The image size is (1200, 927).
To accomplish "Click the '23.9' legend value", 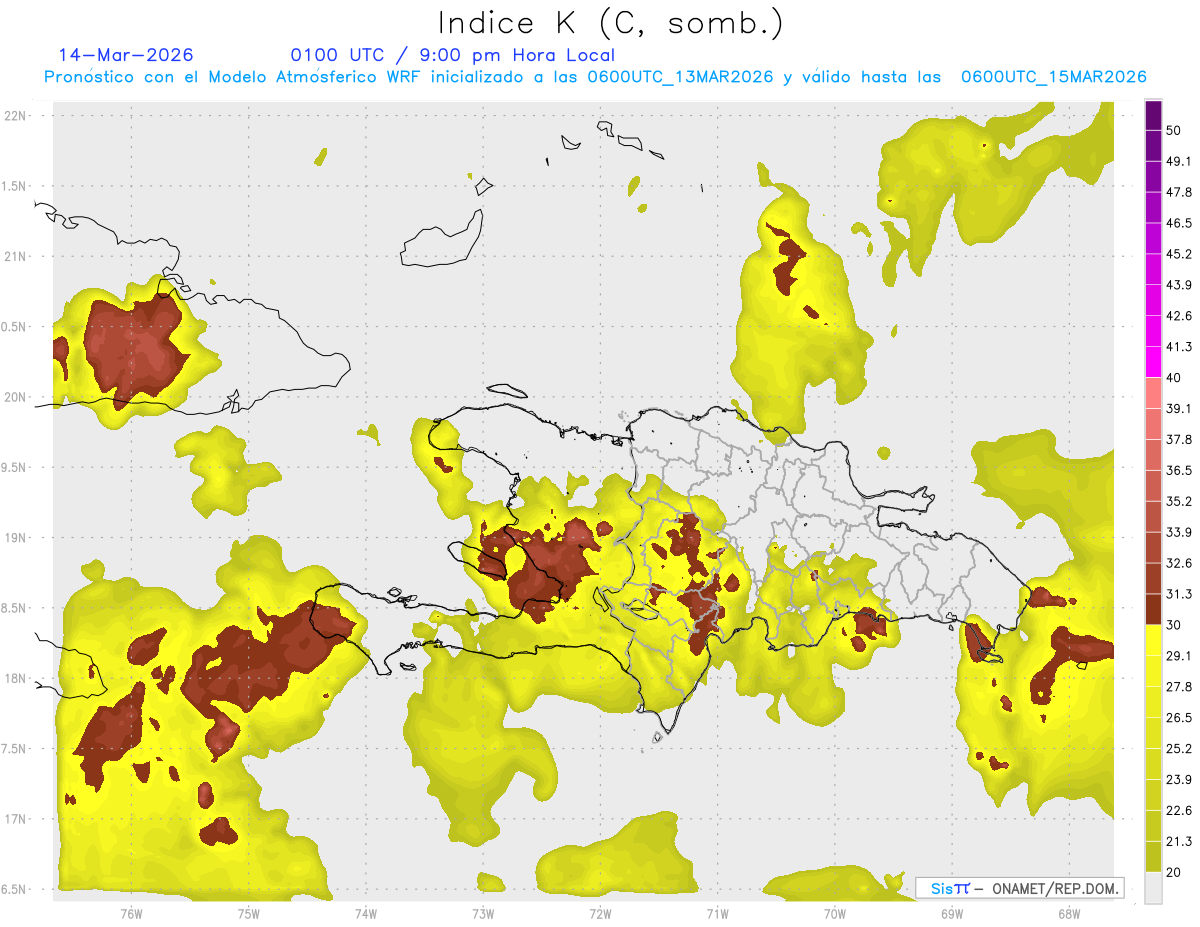I will point(1178,780).
